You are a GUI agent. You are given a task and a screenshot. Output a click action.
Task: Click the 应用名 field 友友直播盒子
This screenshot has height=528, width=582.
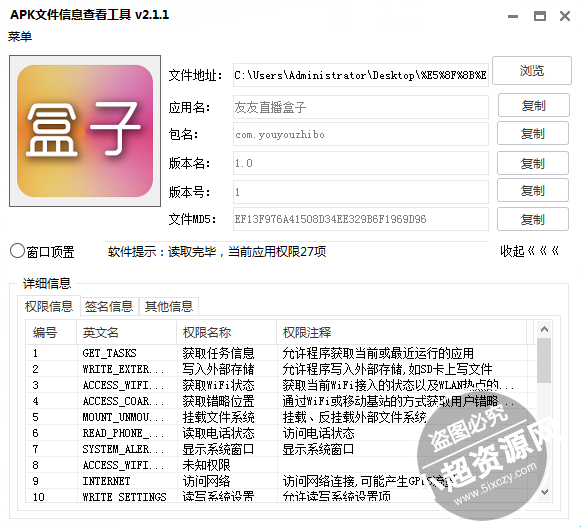point(360,107)
